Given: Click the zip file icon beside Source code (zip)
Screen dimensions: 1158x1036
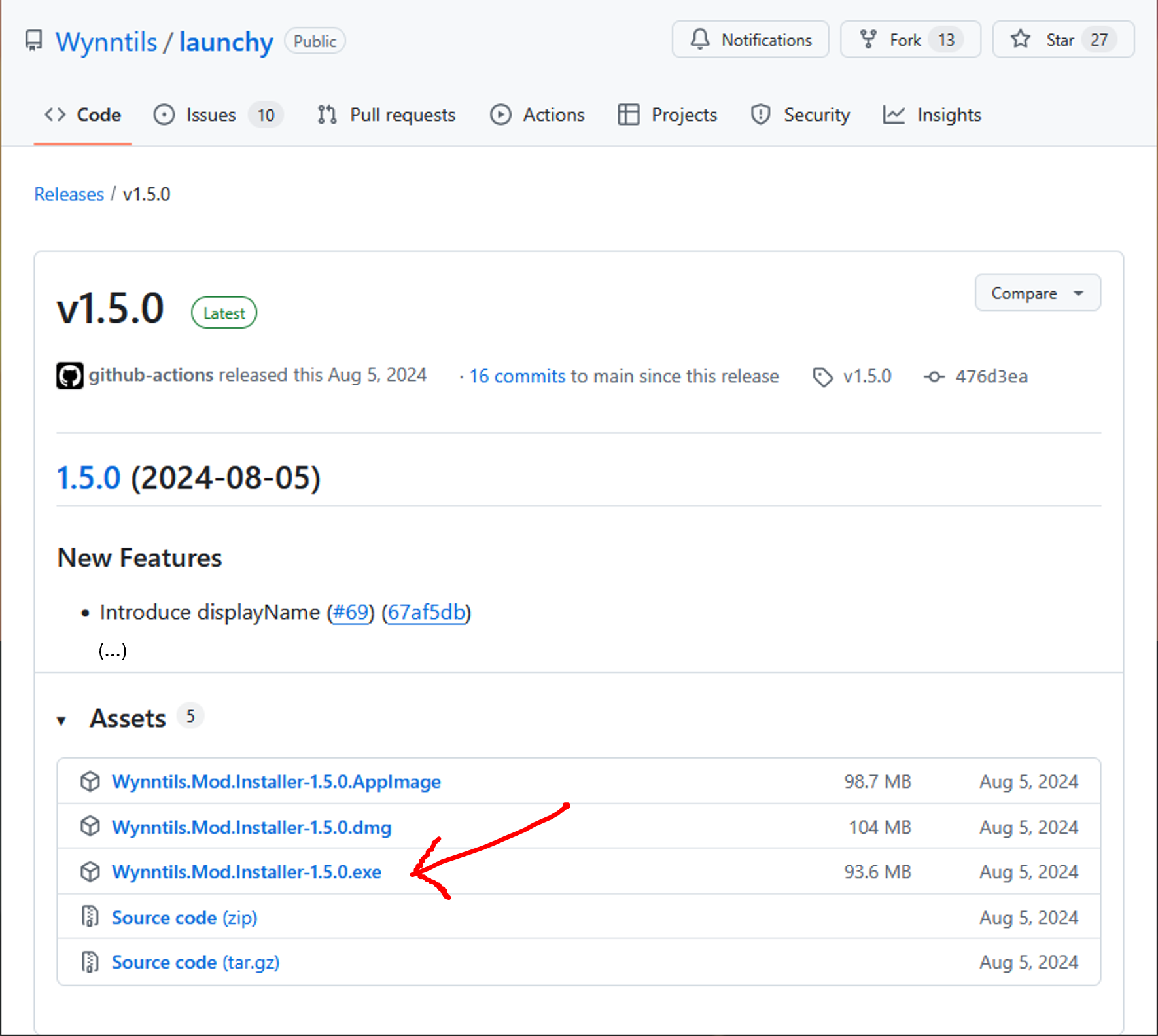Looking at the screenshot, I should point(90,917).
